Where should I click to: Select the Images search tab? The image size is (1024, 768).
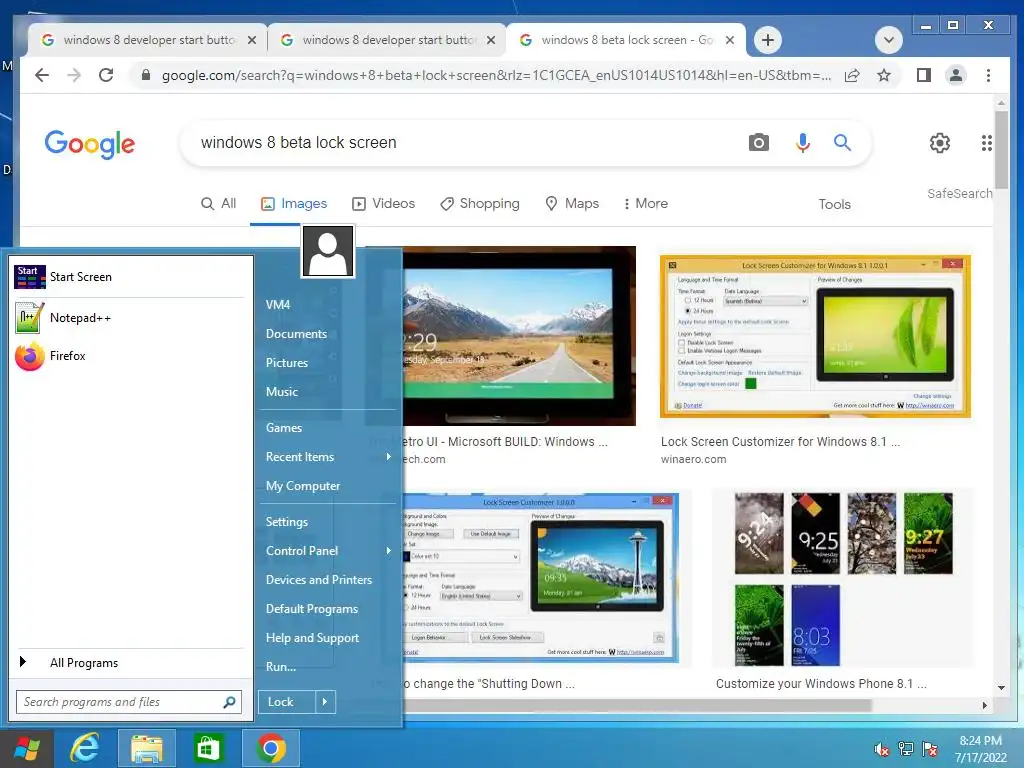(x=294, y=204)
